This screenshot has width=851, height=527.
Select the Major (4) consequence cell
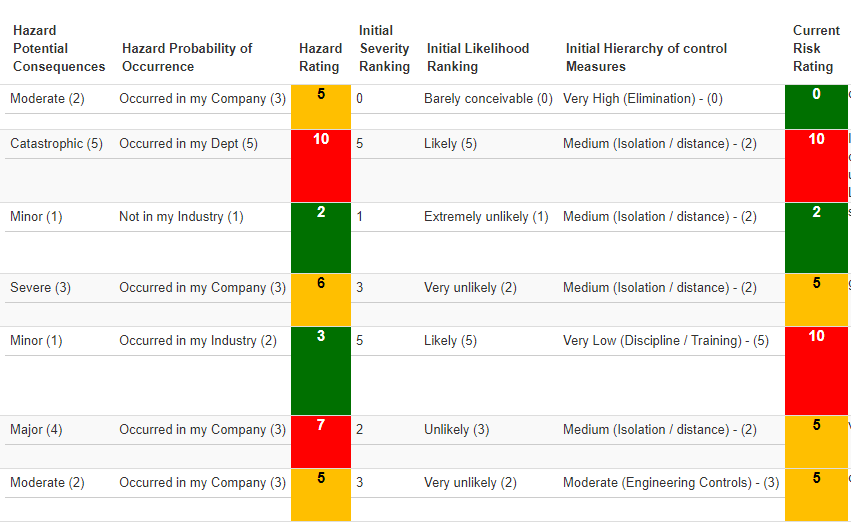coord(36,430)
